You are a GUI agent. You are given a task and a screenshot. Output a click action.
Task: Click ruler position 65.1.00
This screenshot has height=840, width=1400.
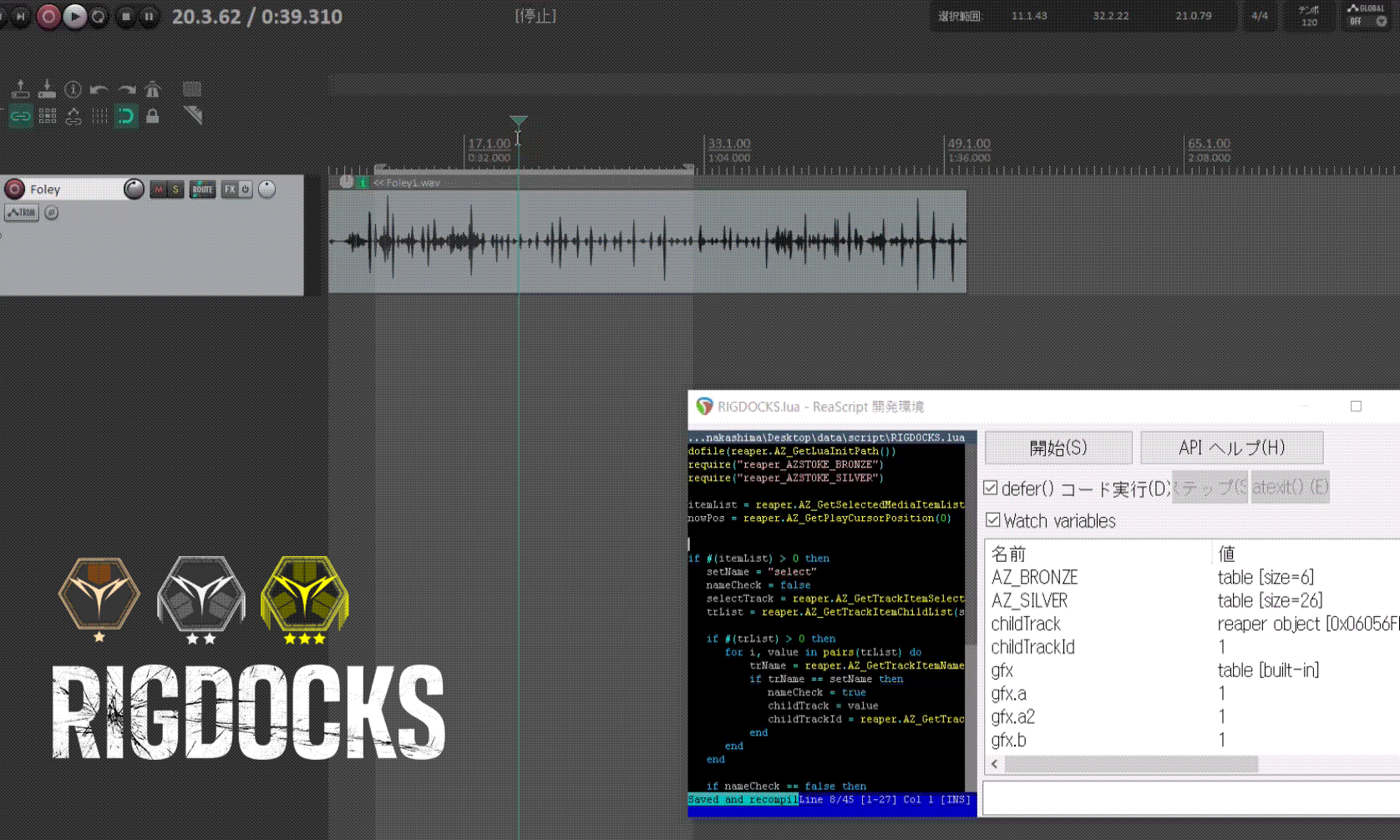pyautogui.click(x=1210, y=144)
